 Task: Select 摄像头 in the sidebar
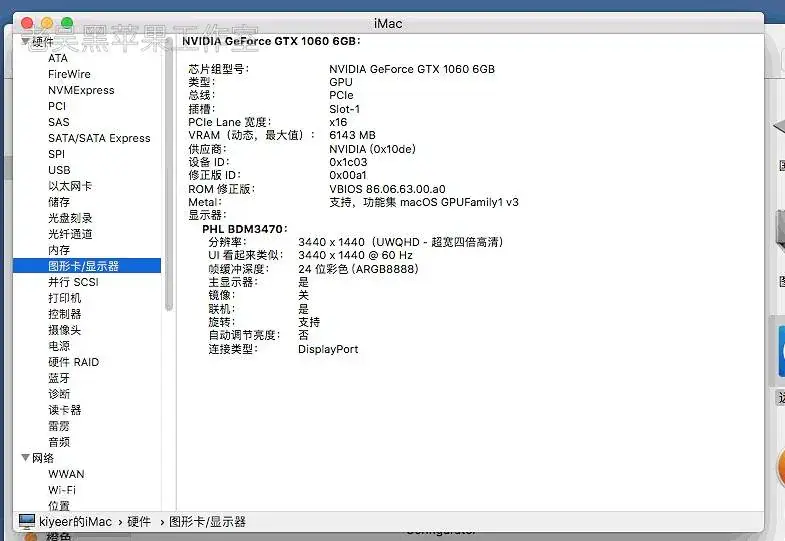64,330
